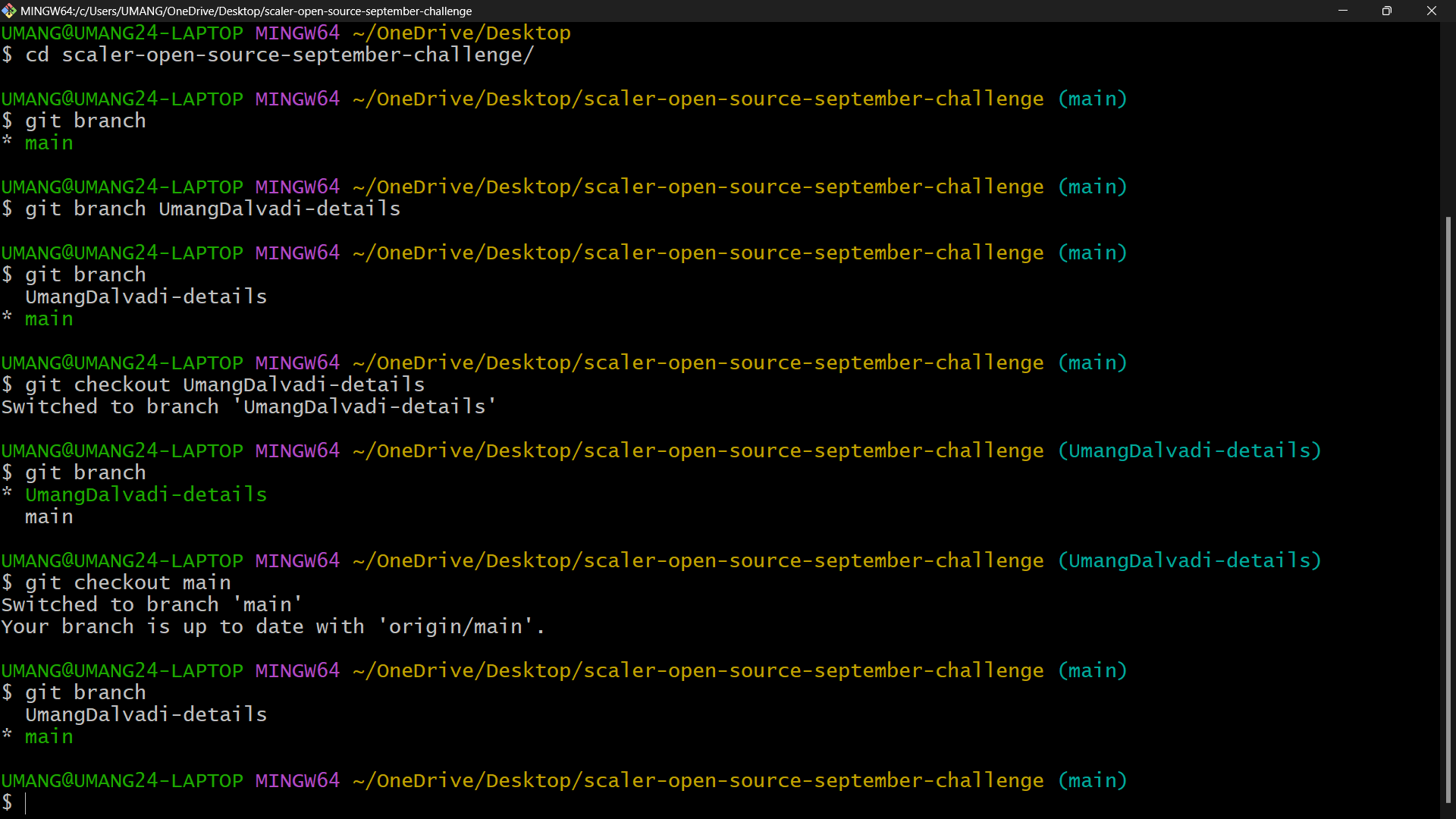Click 'Your branch is up to date' message
Viewport: 1456px width, 819px height.
(271, 626)
